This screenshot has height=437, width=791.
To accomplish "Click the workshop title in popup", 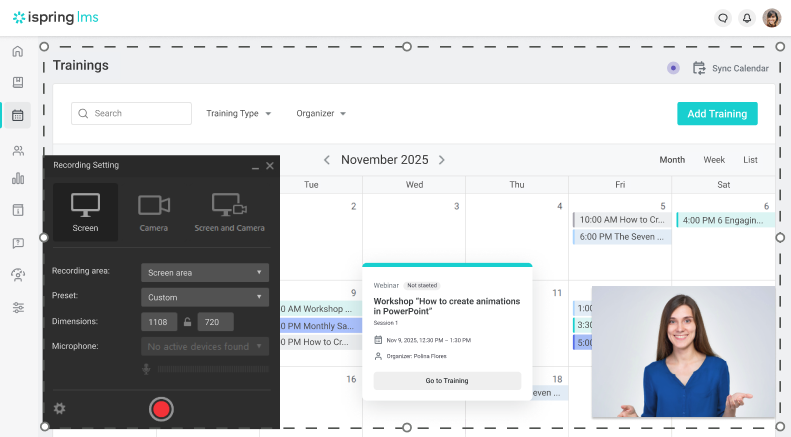I will click(446, 306).
